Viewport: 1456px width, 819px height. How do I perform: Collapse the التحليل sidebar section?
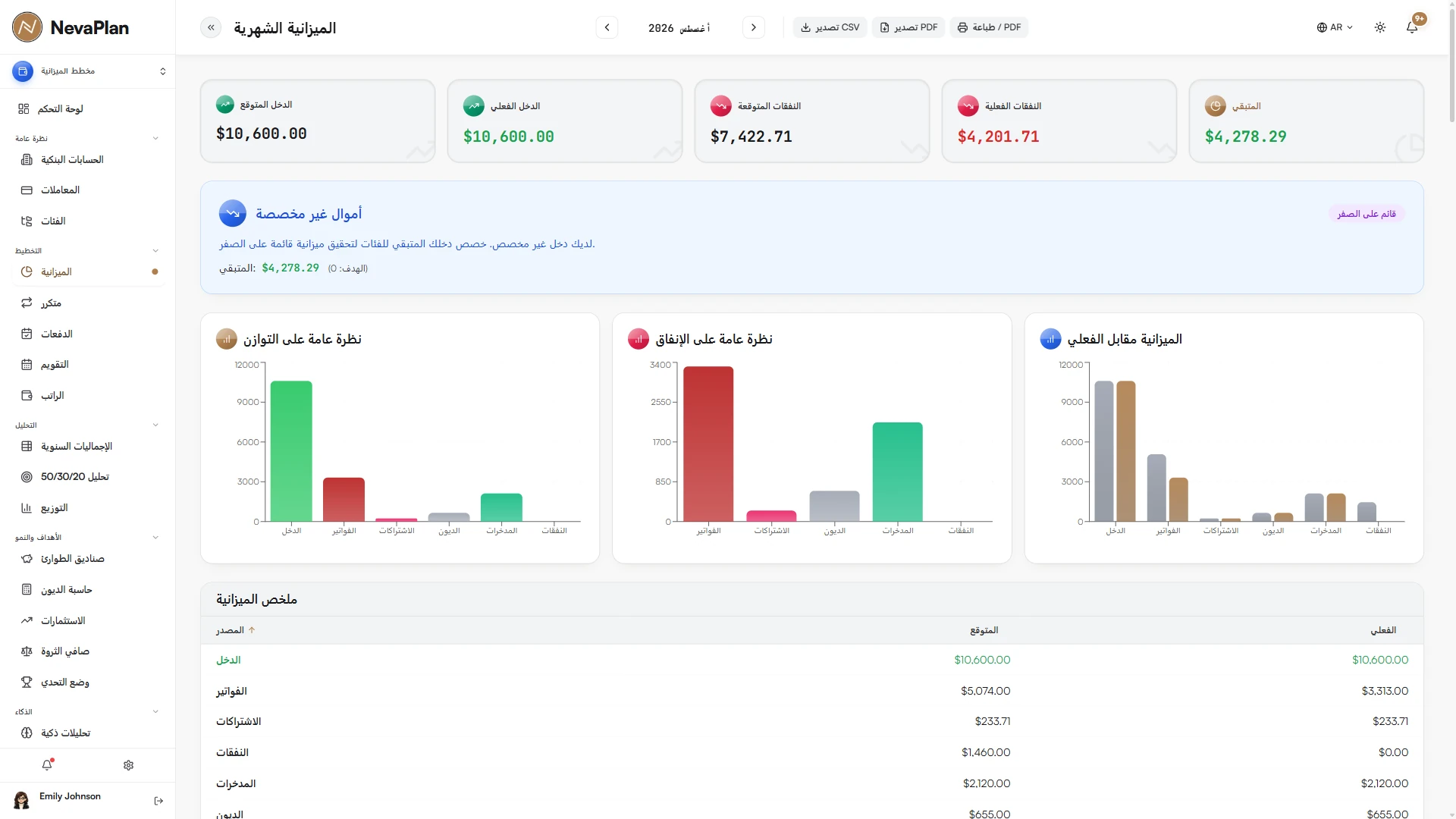155,425
